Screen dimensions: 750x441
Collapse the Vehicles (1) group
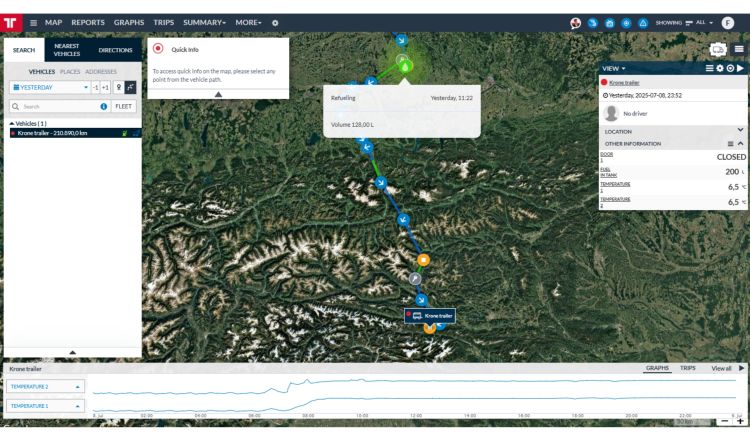[x=12, y=123]
